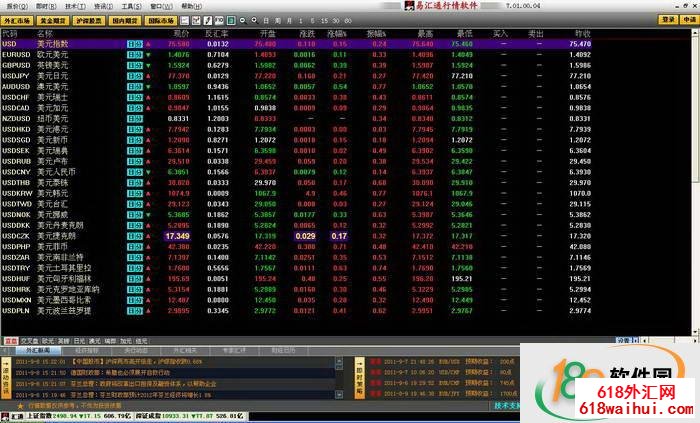Open the 技术(T) menu
This screenshot has height=423, width=700.
pyautogui.click(x=75, y=6)
